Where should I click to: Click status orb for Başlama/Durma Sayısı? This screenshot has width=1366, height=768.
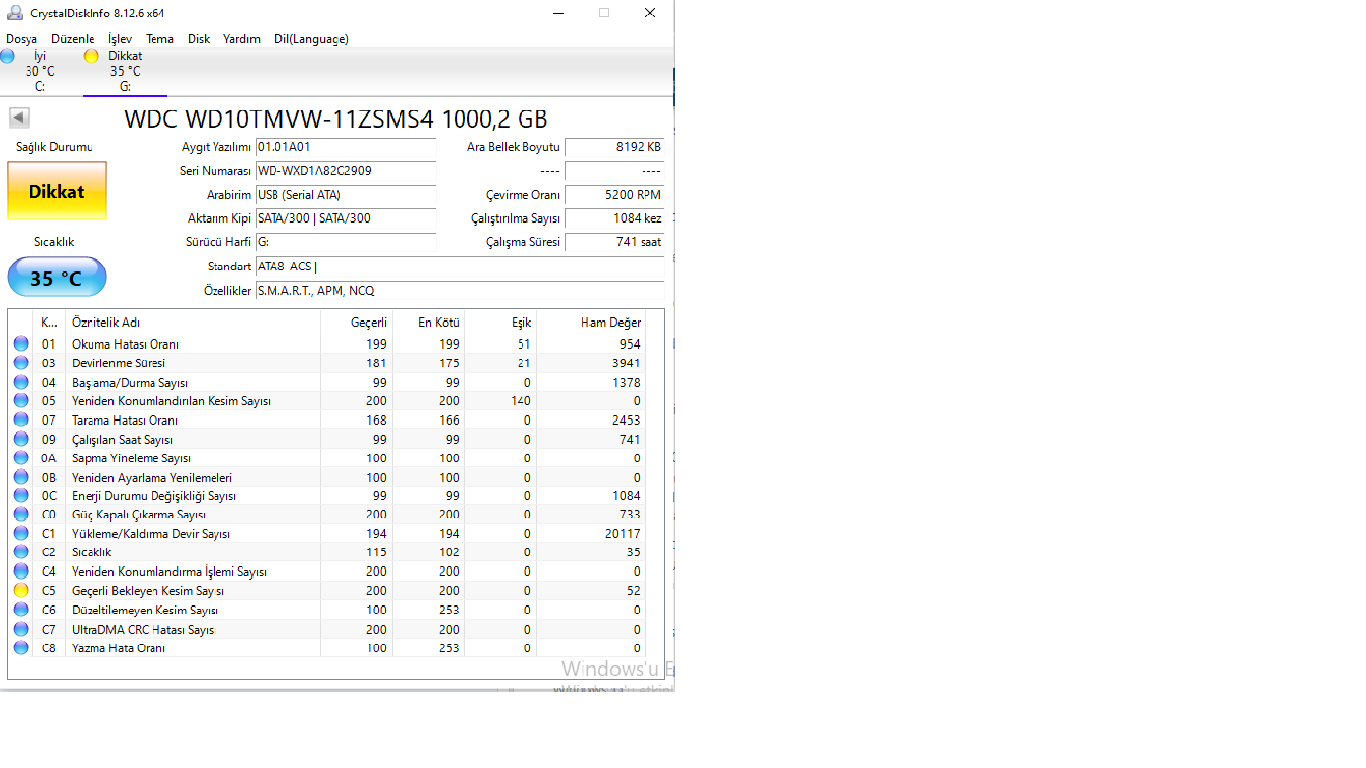[21, 382]
